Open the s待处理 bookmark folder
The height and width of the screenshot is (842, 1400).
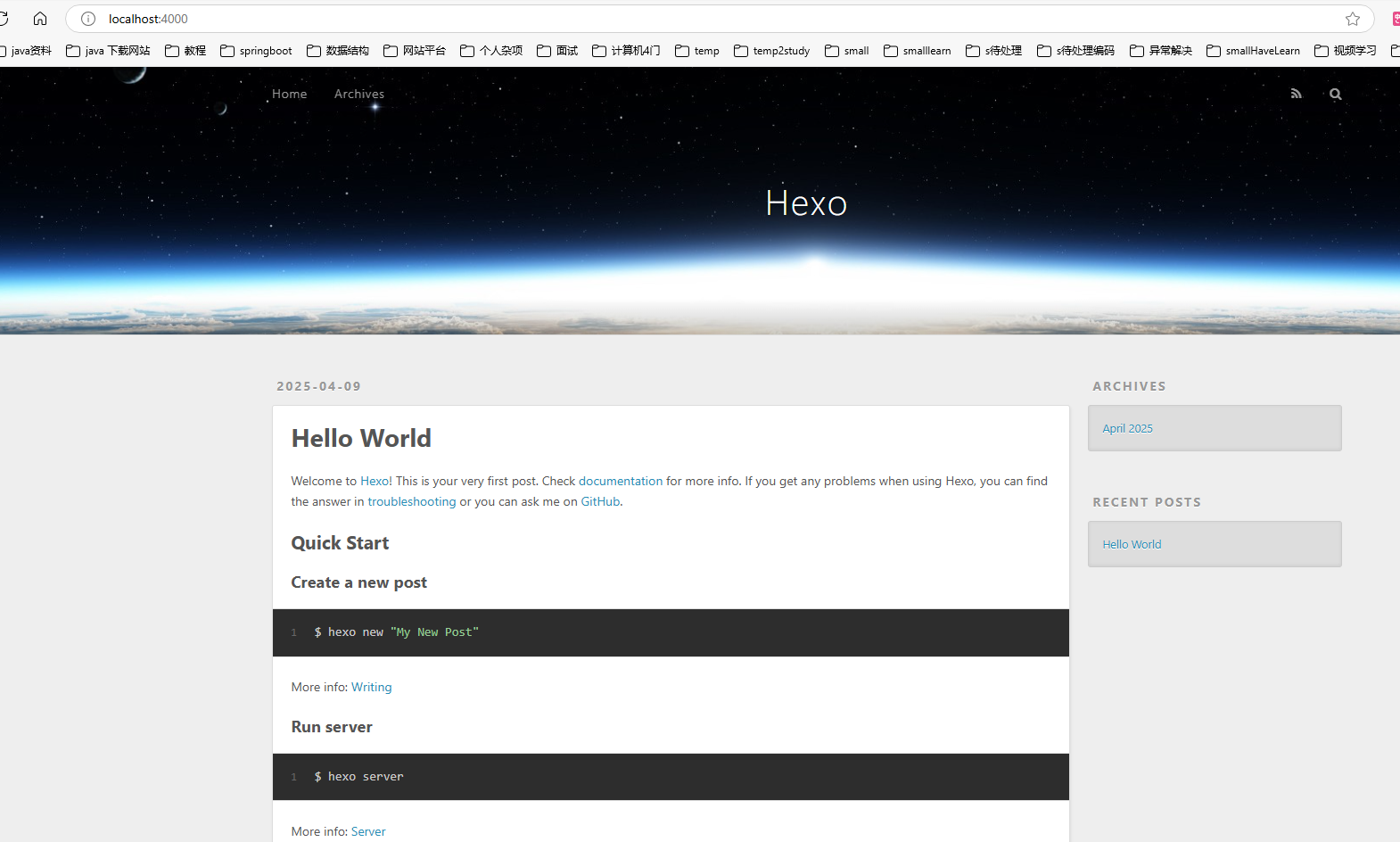point(994,51)
